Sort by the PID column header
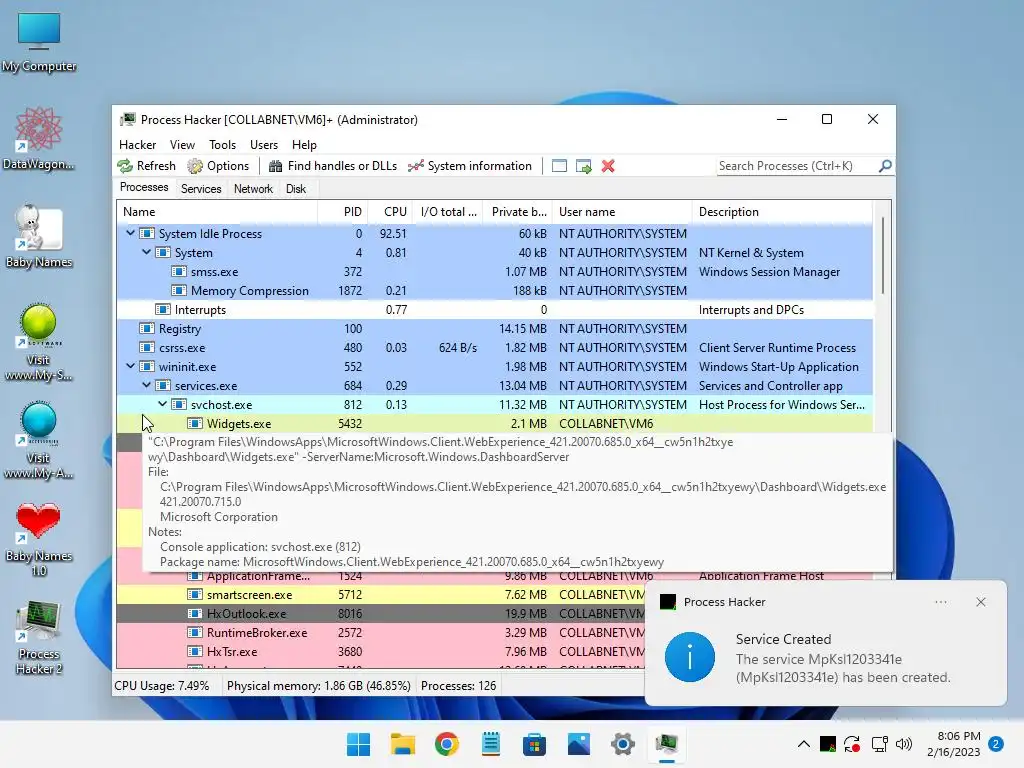The width and height of the screenshot is (1024, 768). click(342, 212)
